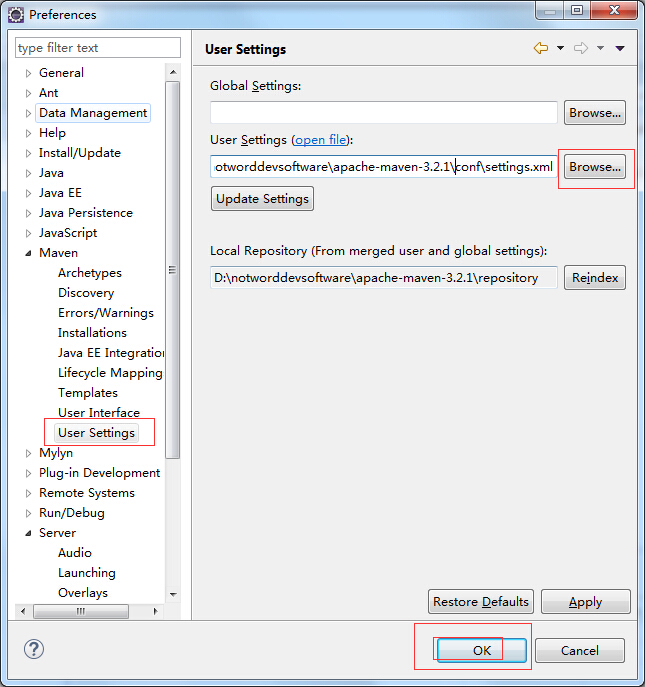
Task: Click the tree horizontal scrollbar thumb
Action: click(x=81, y=611)
